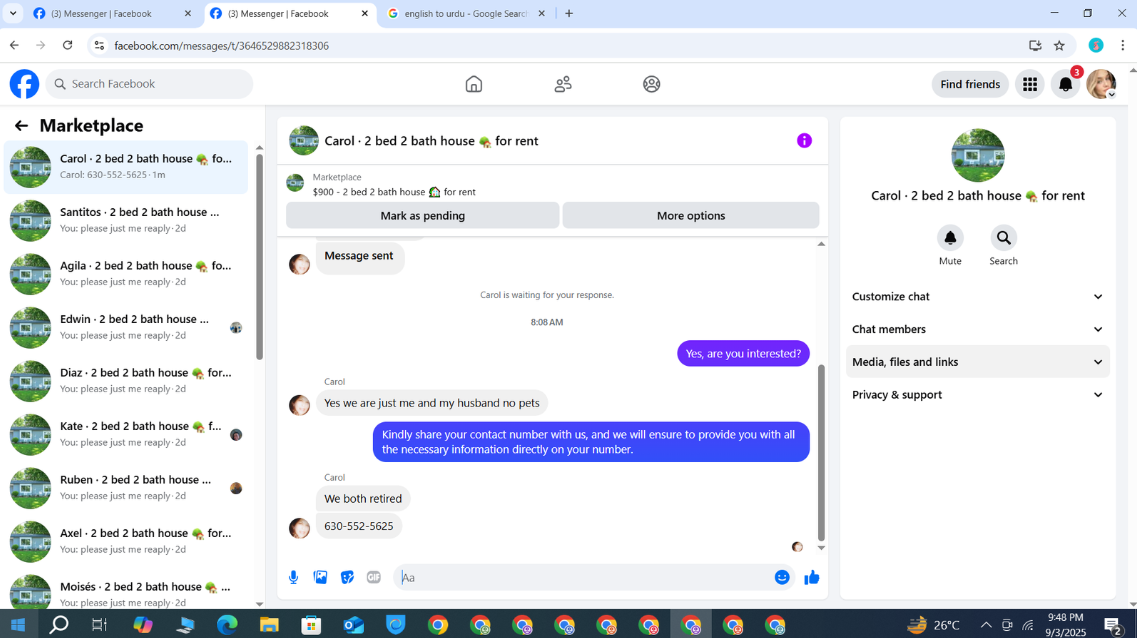Open the emoji picker icon
Screen dimensions: 1137x638
pyautogui.click(x=782, y=577)
